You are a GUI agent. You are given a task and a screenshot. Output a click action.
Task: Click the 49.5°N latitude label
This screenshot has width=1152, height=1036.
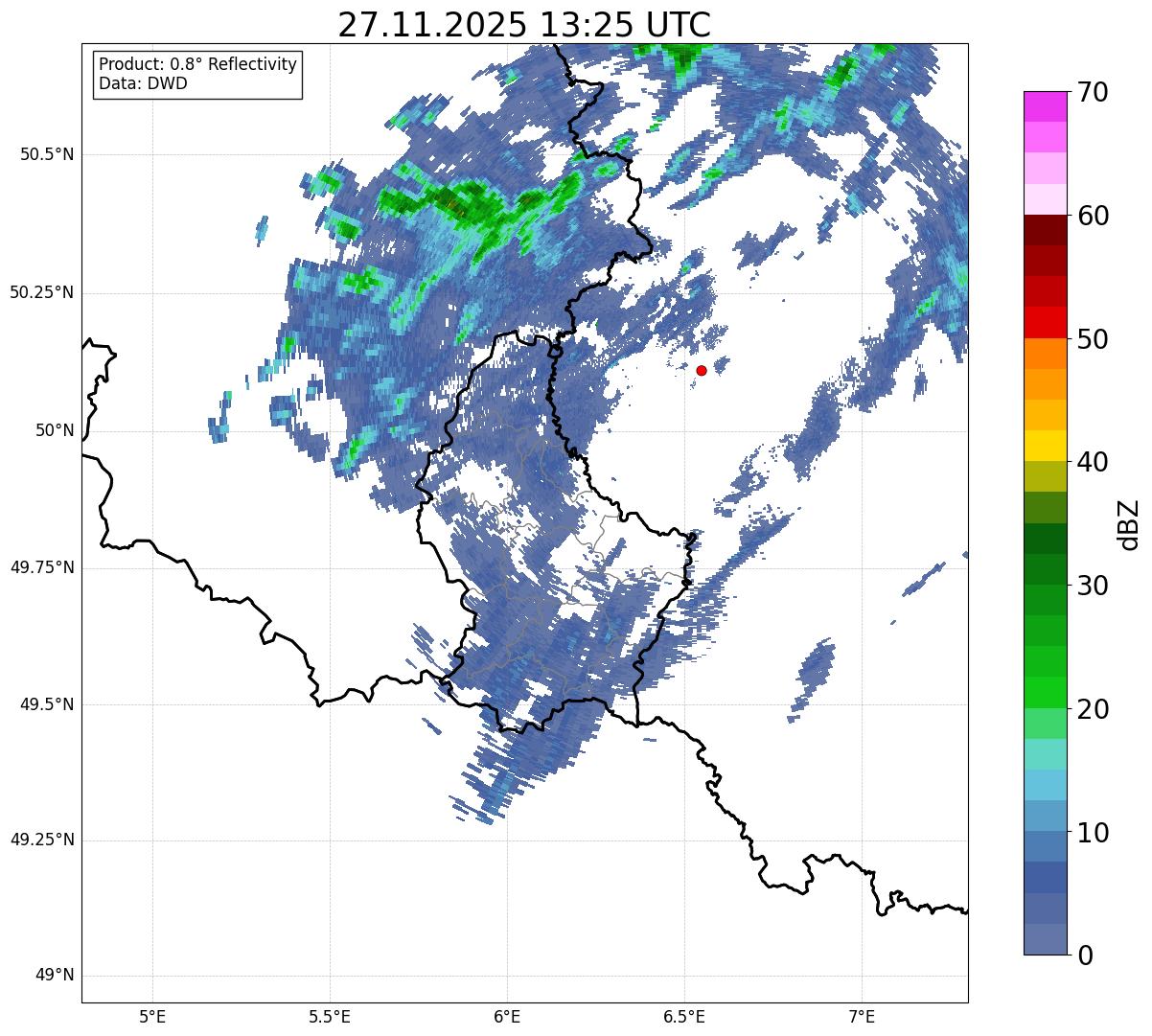[x=47, y=704]
